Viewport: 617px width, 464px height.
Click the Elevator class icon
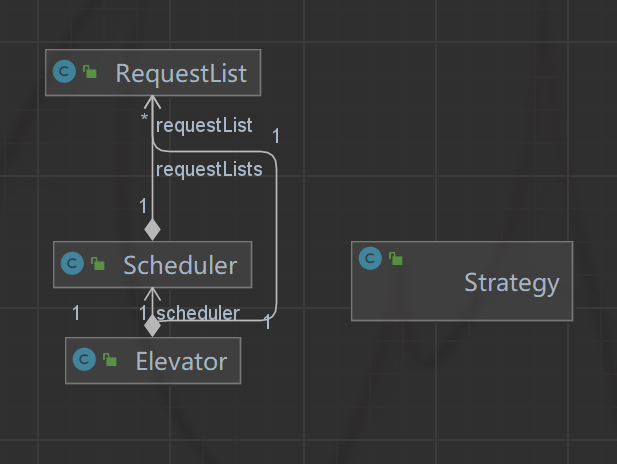pyautogui.click(x=84, y=360)
